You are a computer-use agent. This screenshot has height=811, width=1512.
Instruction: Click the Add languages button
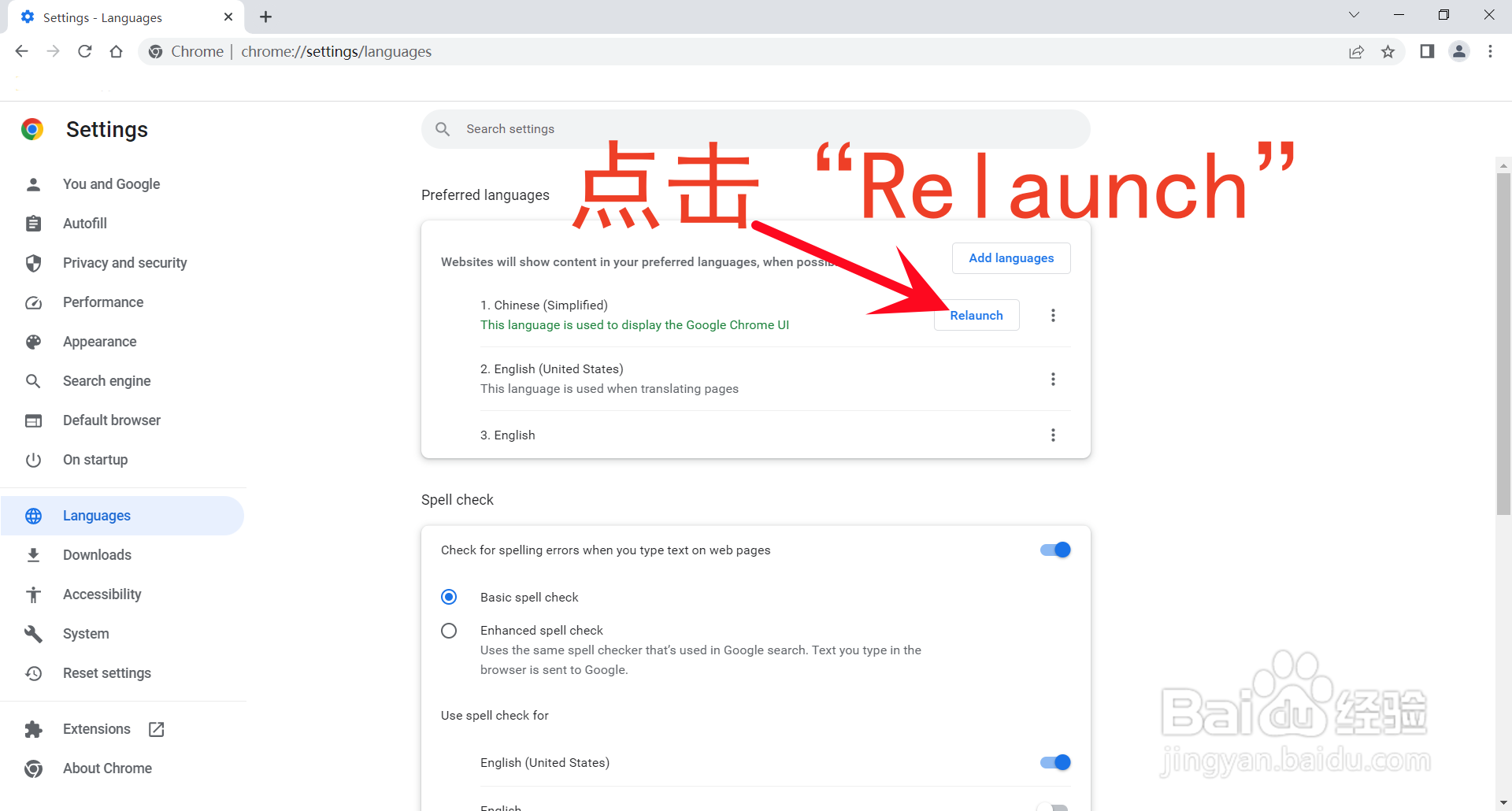pos(1011,258)
